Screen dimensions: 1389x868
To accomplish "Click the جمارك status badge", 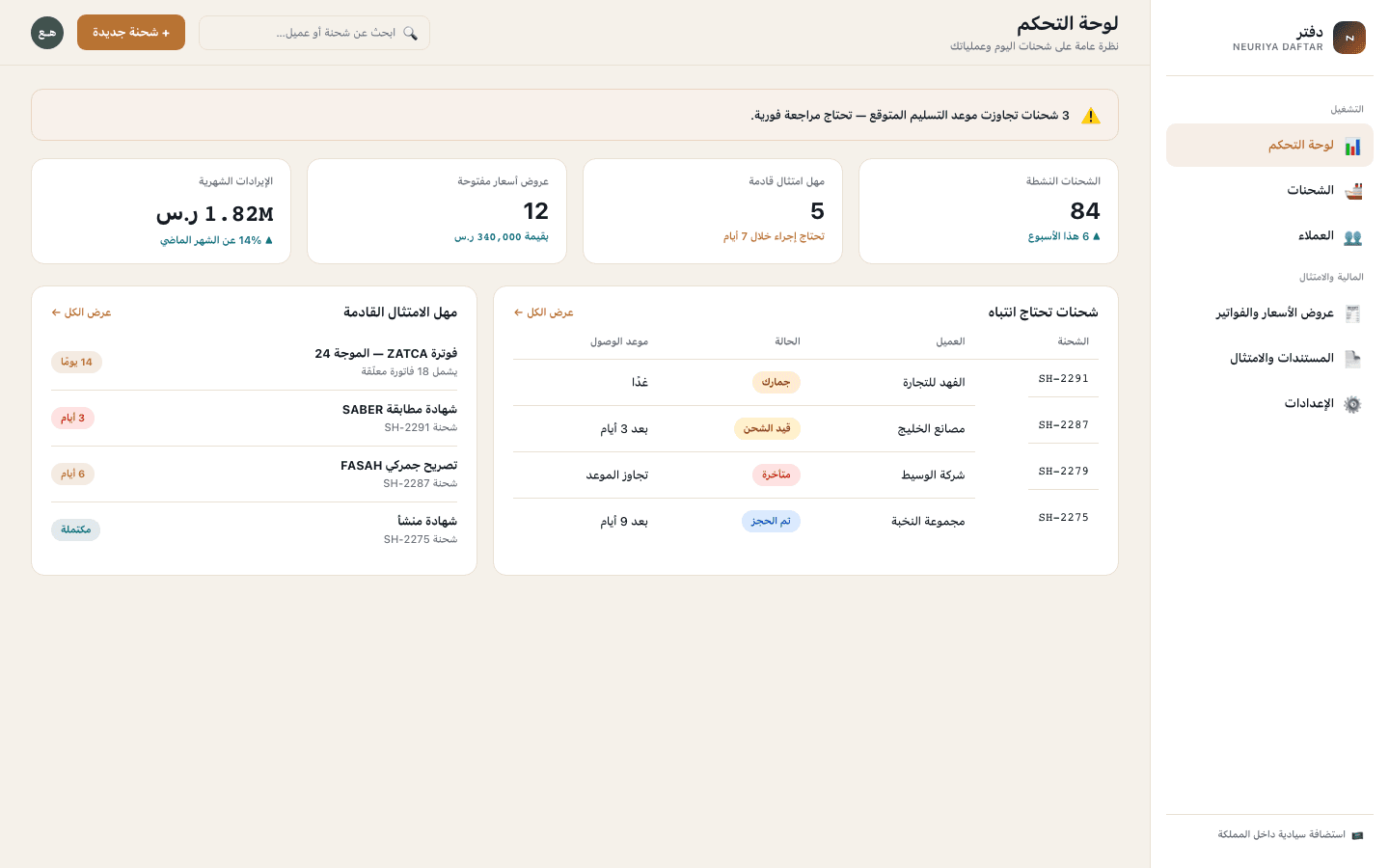I will tap(776, 383).
